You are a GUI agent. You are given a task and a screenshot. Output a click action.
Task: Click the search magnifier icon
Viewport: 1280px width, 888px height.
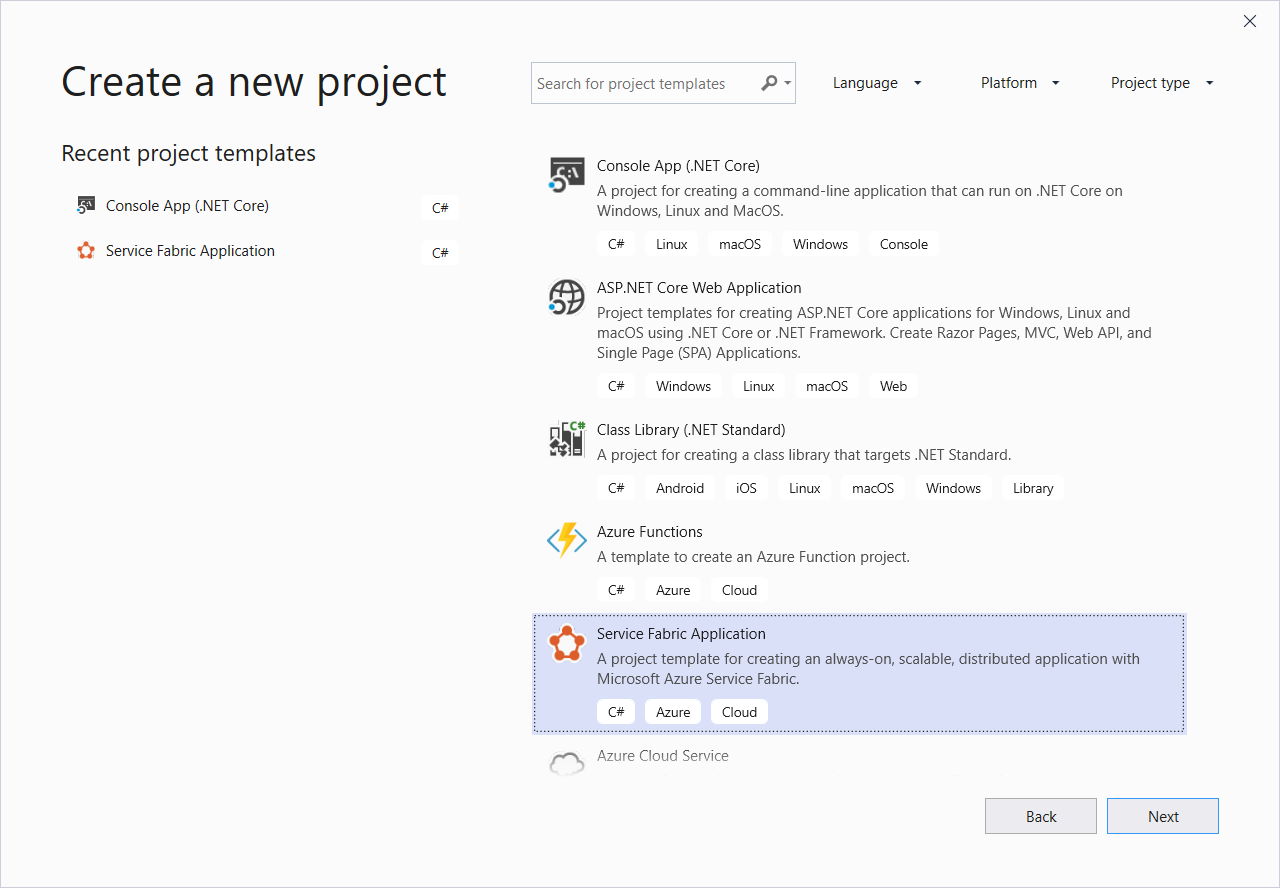(768, 83)
